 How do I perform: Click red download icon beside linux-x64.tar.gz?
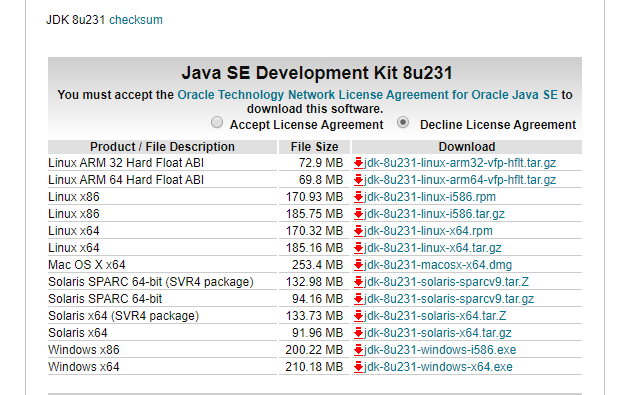358,248
